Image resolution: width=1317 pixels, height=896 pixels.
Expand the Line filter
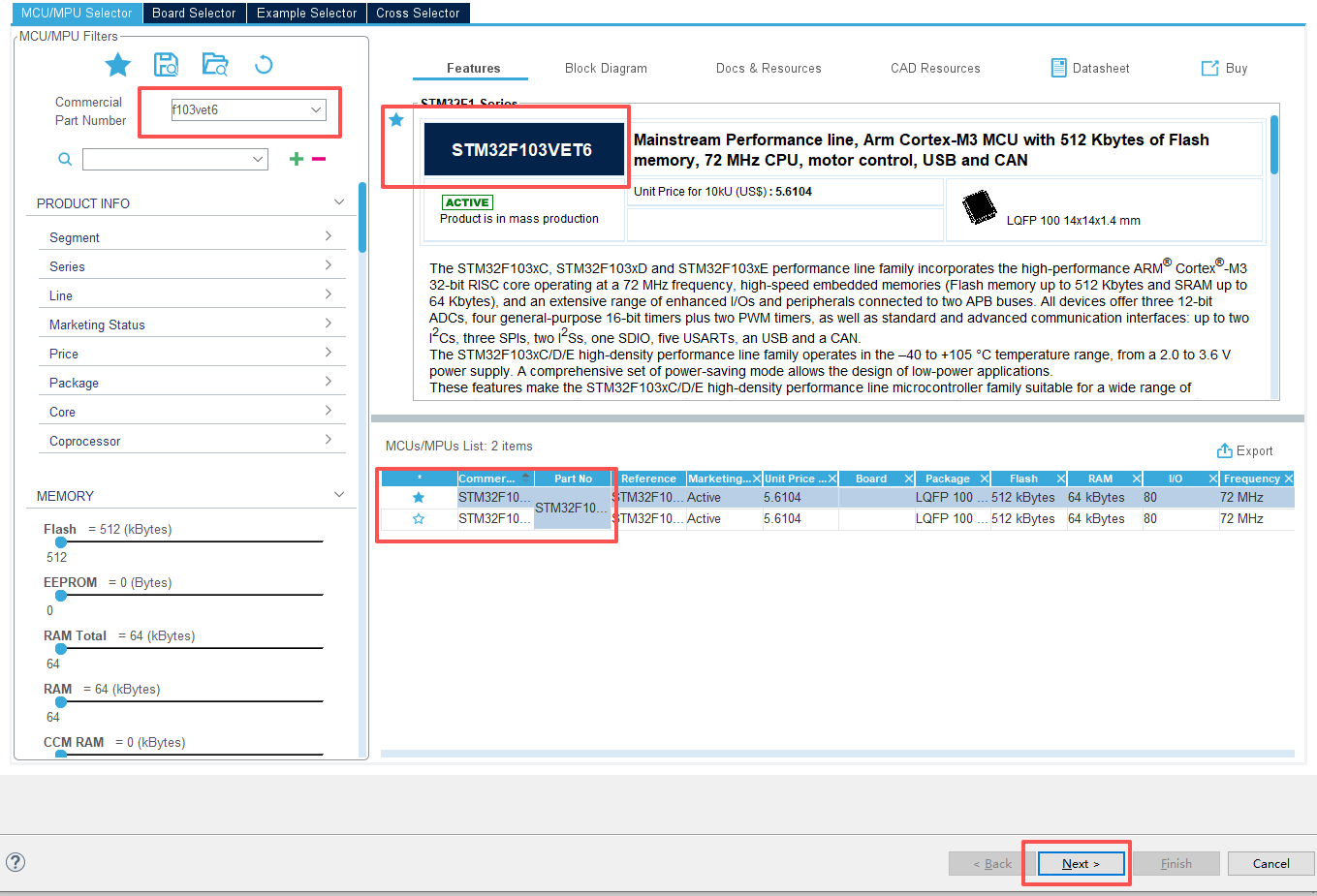(x=329, y=294)
